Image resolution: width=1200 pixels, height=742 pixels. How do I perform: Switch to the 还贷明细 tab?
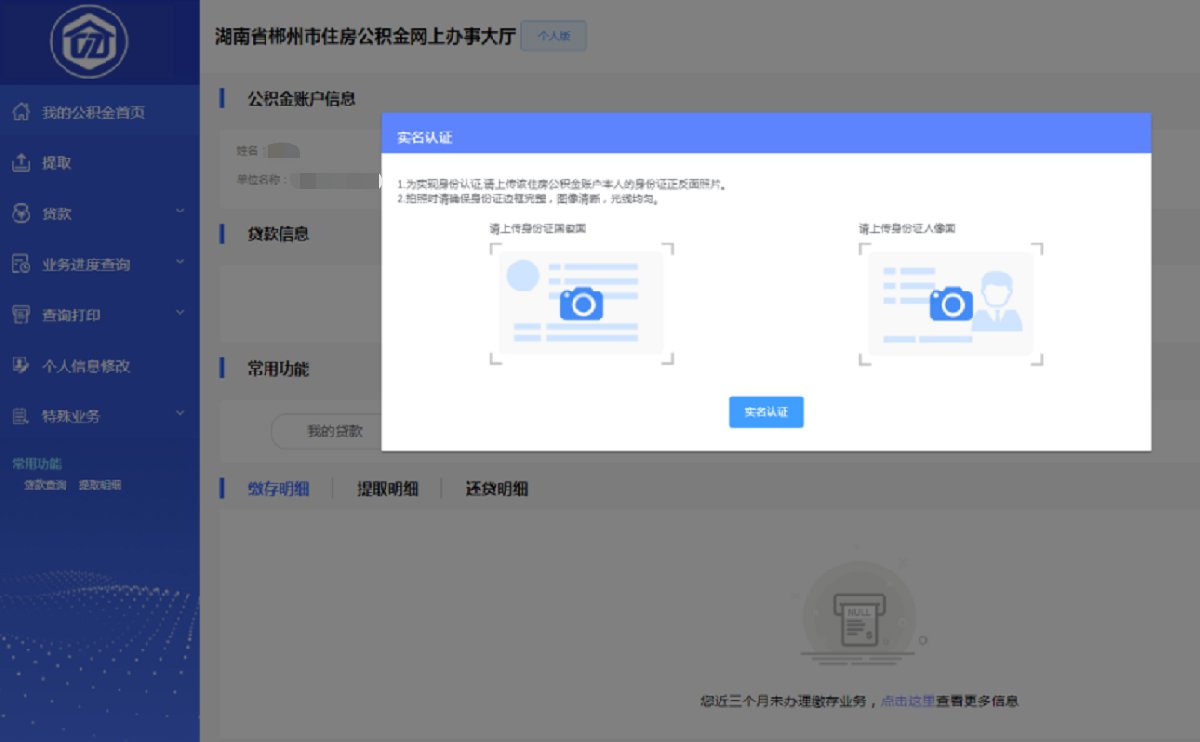pyautogui.click(x=496, y=489)
